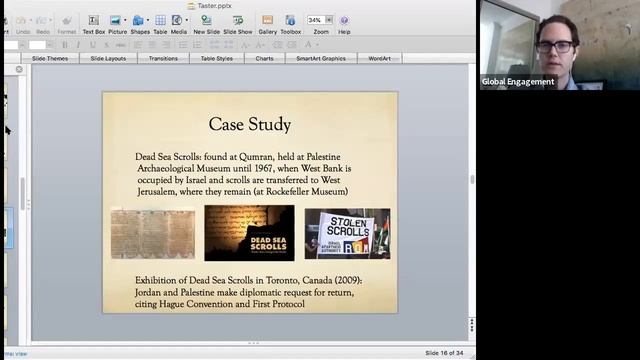Expand the Shapes dropdown arrow
Image resolution: width=640 pixels, height=360 pixels.
[x=148, y=20]
